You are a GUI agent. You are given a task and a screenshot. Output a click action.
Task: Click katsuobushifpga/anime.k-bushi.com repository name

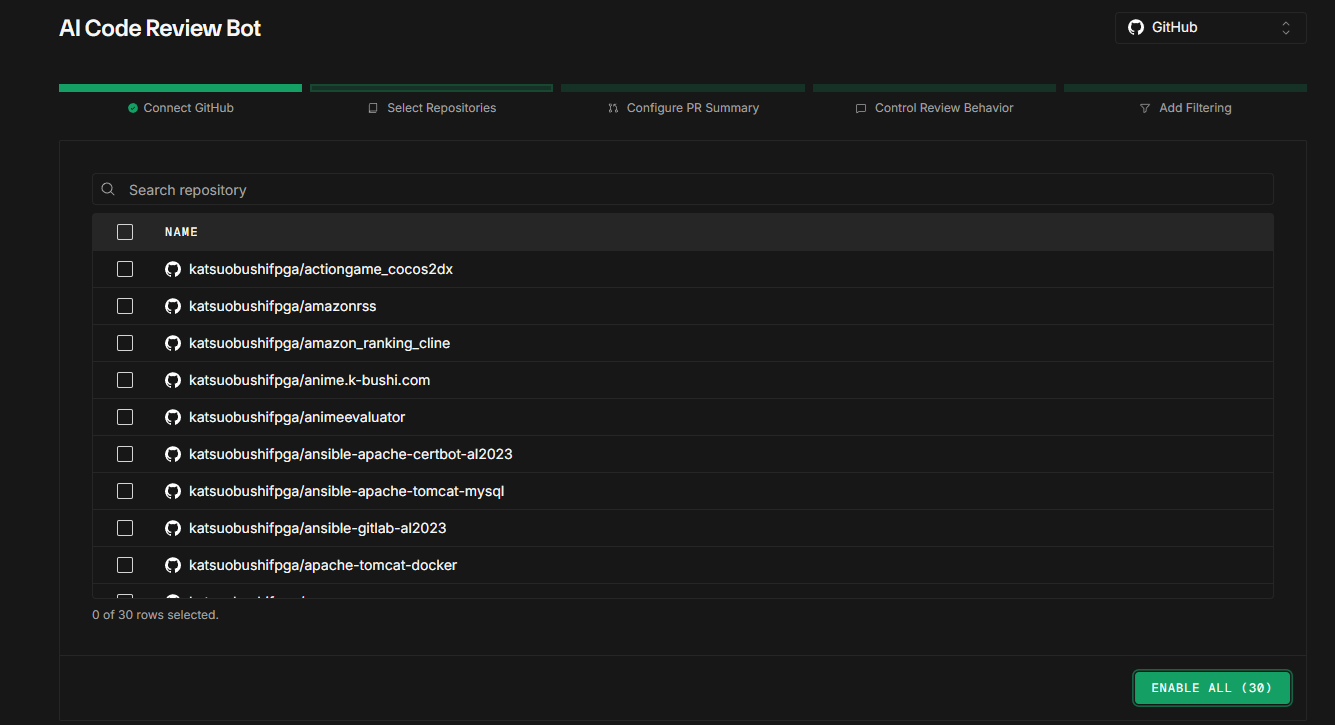point(310,380)
